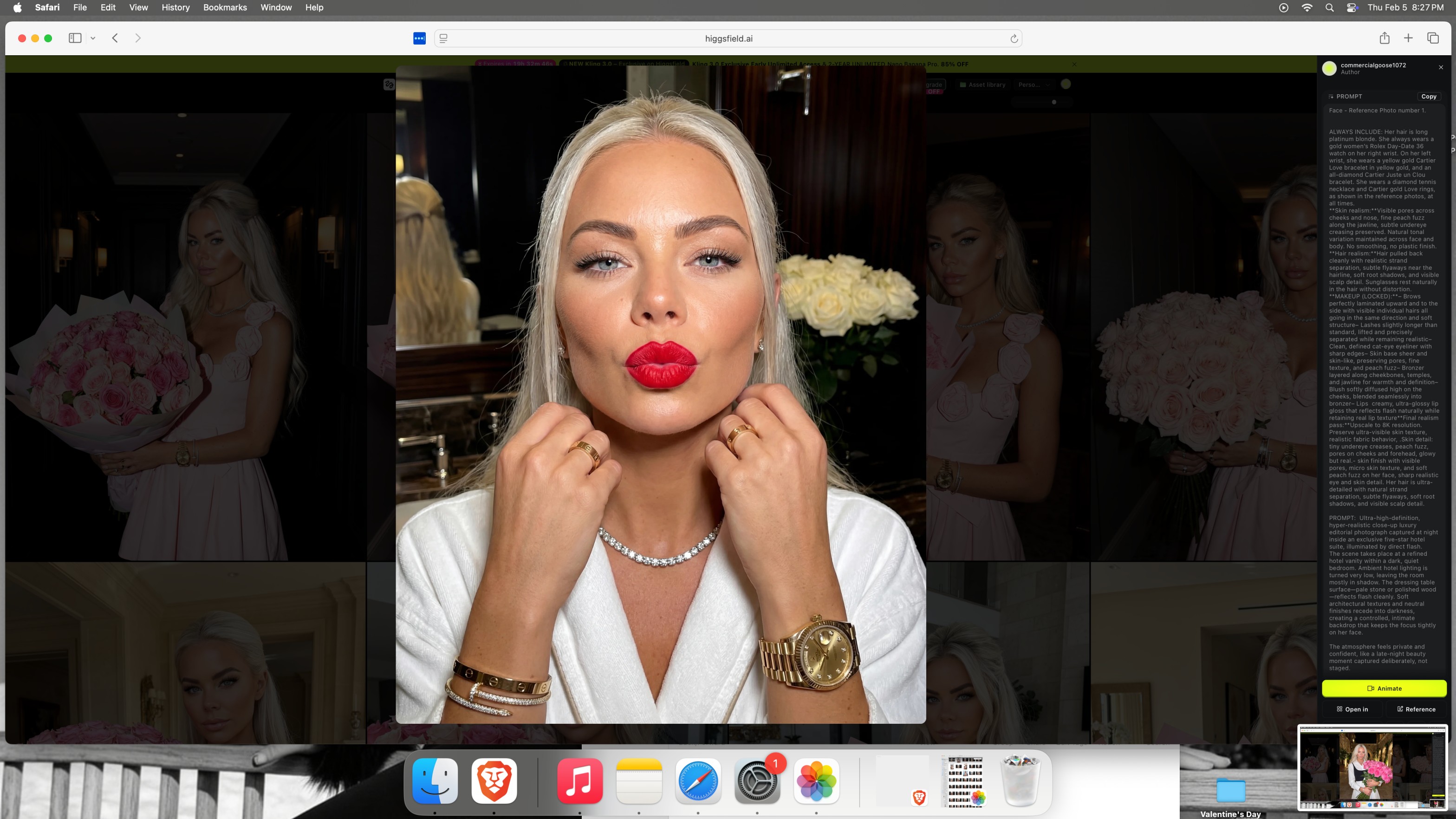This screenshot has height=819, width=1456.
Task: Click the higgsfield.ai address bar
Action: 728,39
